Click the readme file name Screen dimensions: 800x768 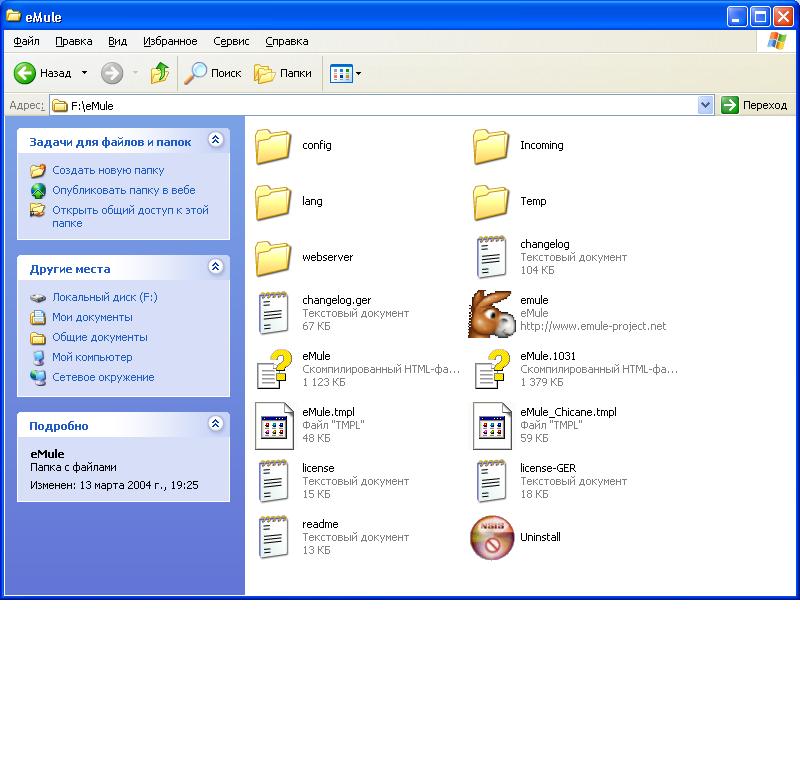(320, 525)
